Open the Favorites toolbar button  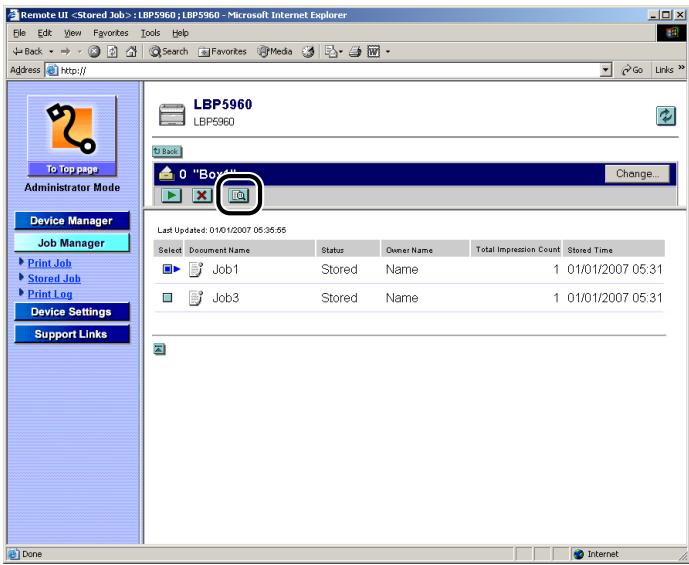[x=222, y=51]
